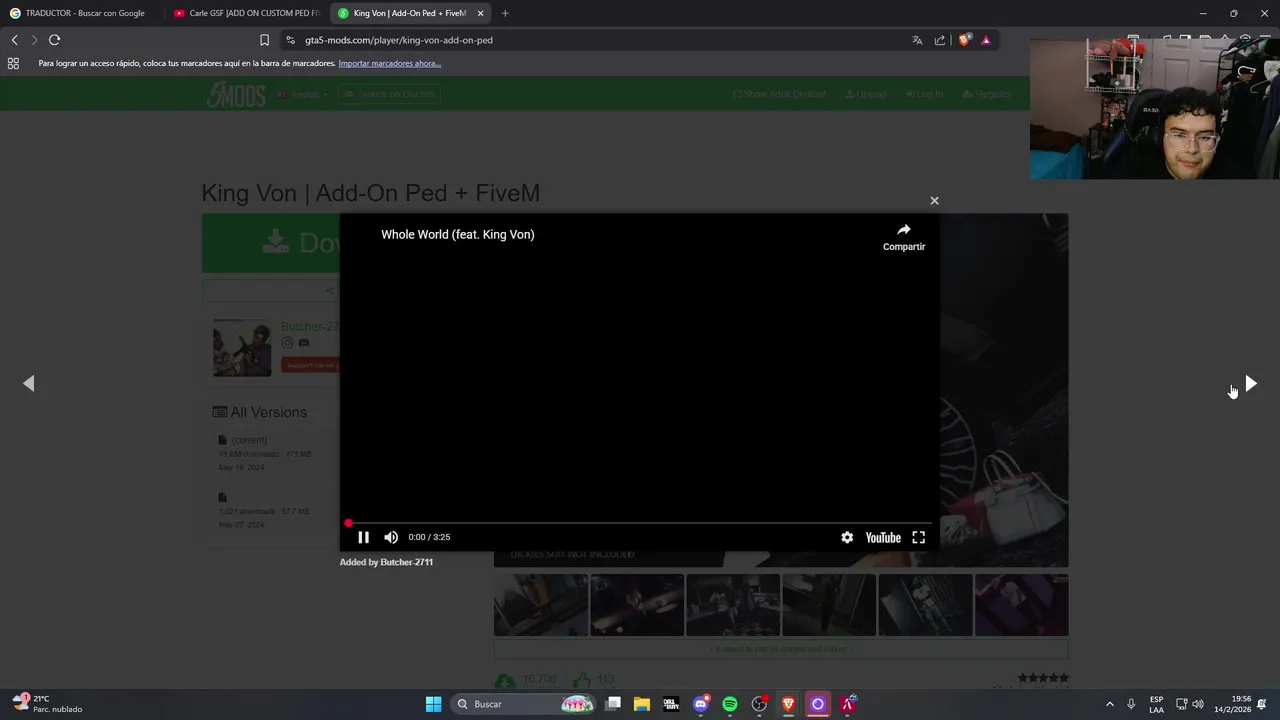This screenshot has width=1280, height=720.
Task: Click the address bar URL
Action: [x=399, y=40]
